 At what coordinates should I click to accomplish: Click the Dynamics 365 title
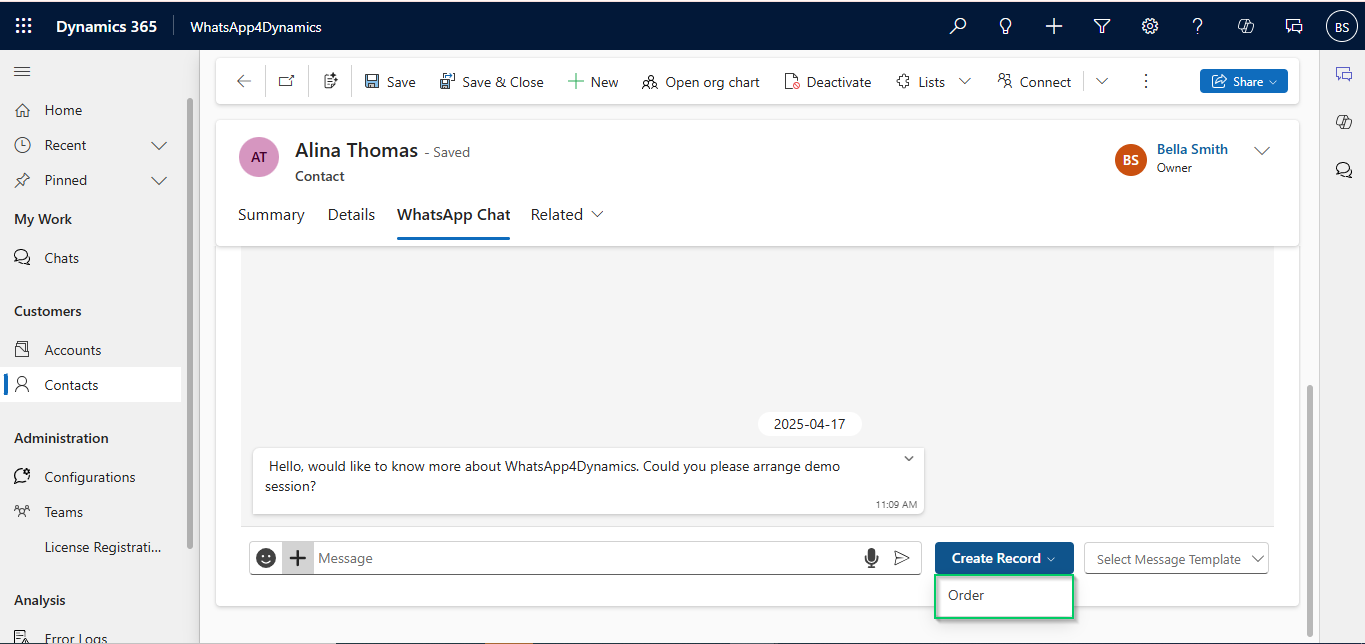pos(106,27)
